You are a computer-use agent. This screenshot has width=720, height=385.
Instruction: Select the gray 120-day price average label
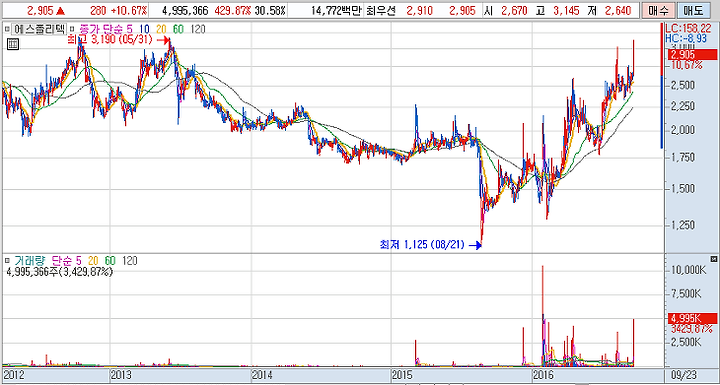click(x=197, y=29)
